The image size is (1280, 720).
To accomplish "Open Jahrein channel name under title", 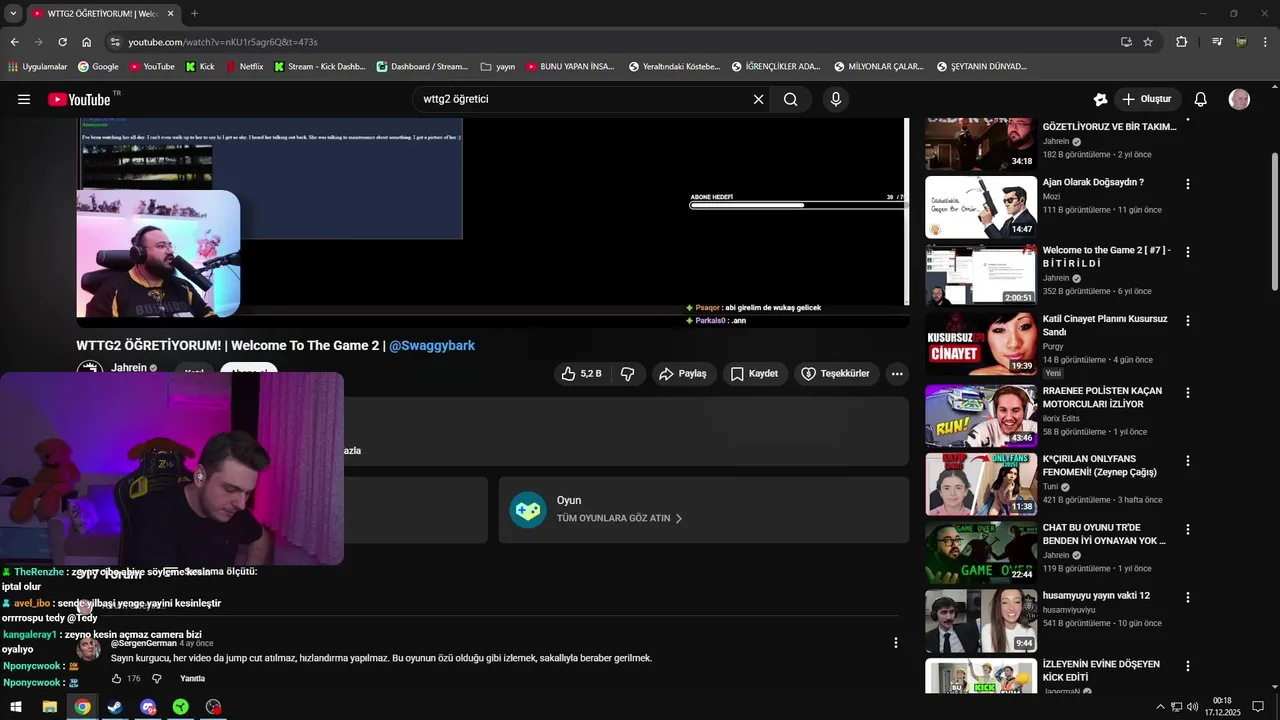I will (x=129, y=368).
